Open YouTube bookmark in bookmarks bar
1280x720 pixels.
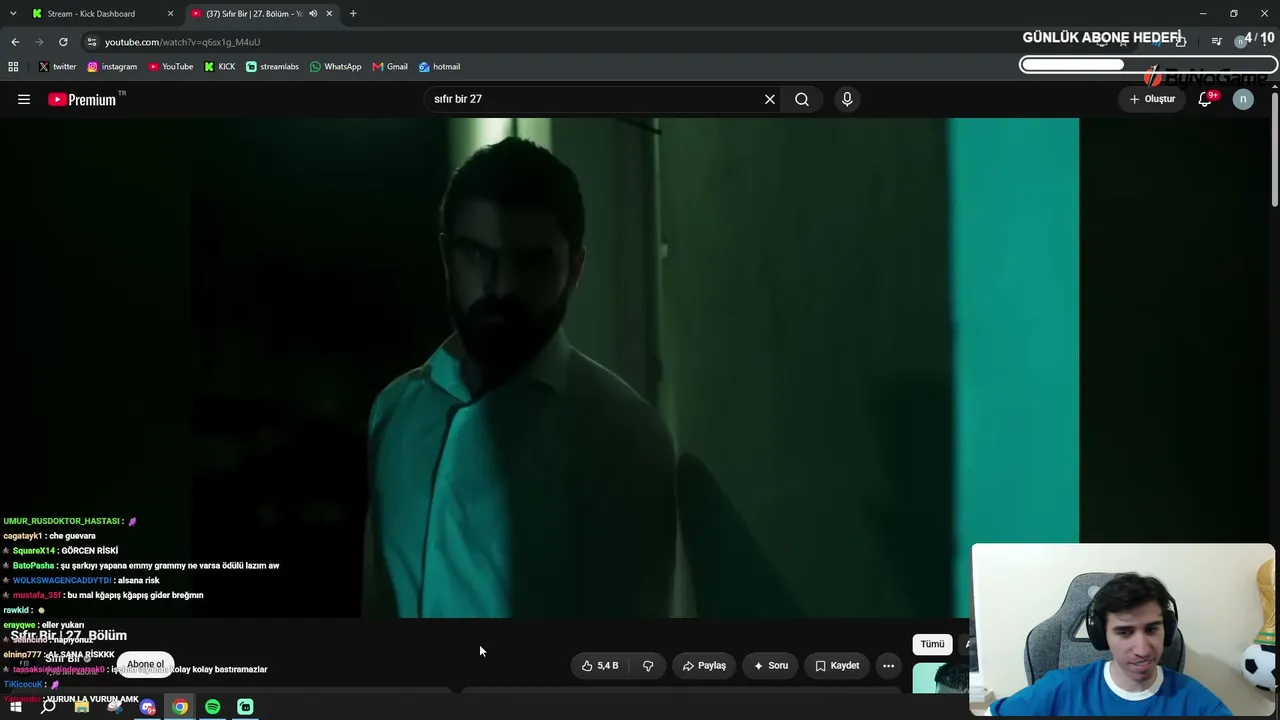tap(171, 67)
